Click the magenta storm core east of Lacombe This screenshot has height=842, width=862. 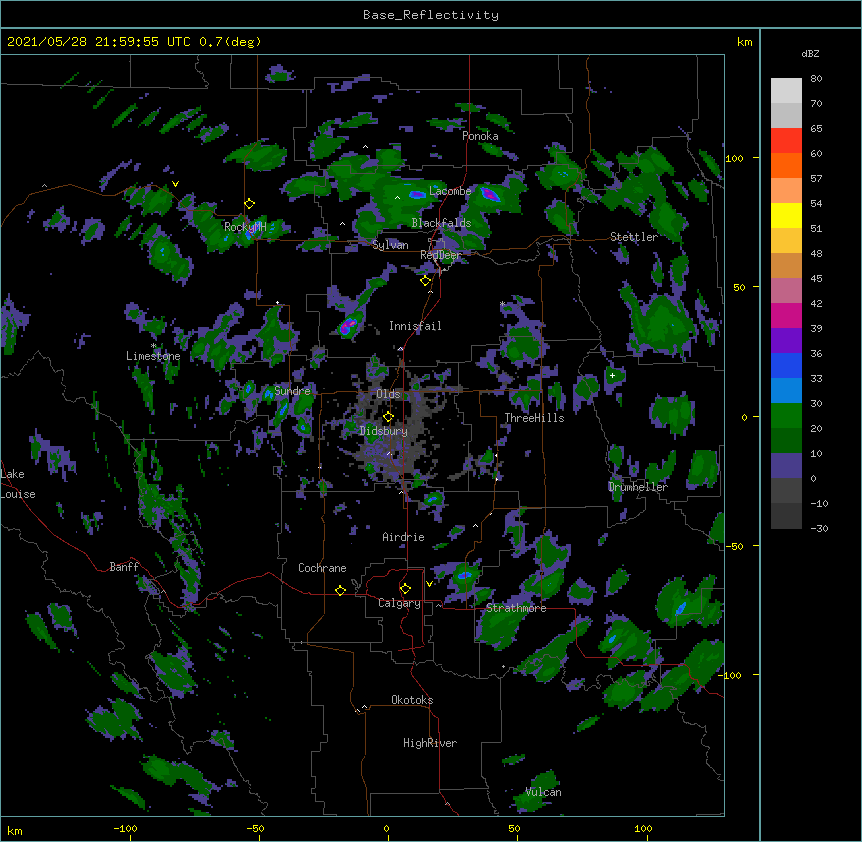click(489, 193)
